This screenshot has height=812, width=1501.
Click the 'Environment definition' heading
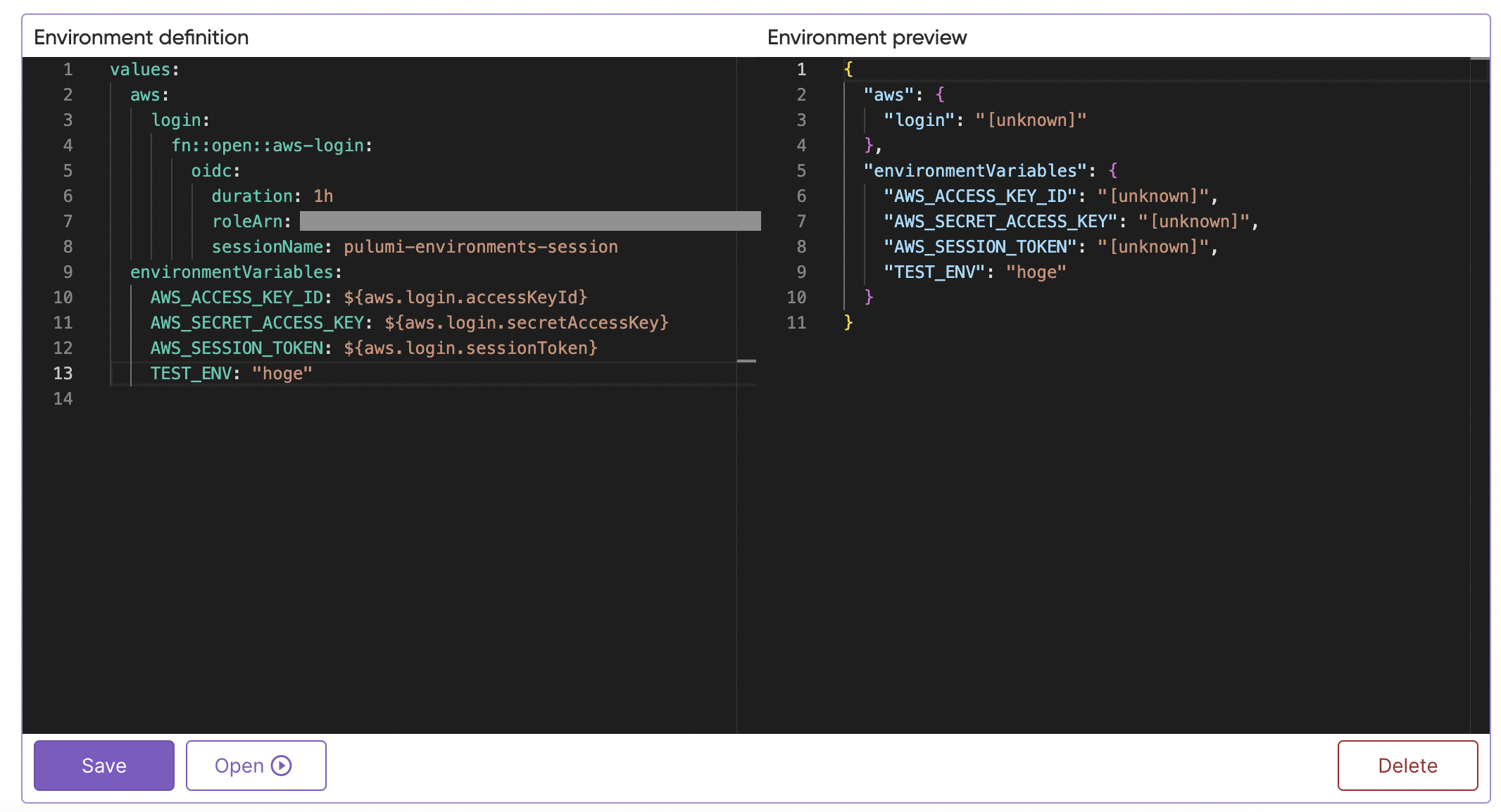pyautogui.click(x=142, y=37)
